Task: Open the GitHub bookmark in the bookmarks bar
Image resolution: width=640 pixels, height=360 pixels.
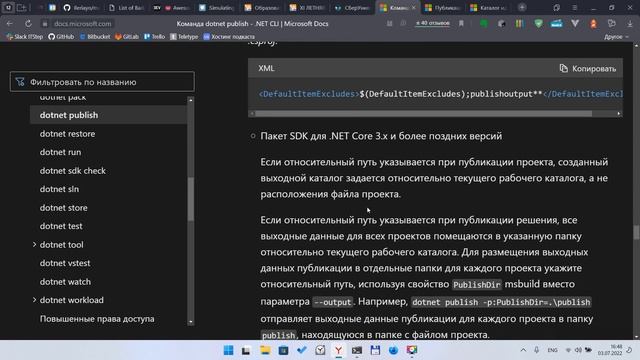Action: click(x=61, y=37)
